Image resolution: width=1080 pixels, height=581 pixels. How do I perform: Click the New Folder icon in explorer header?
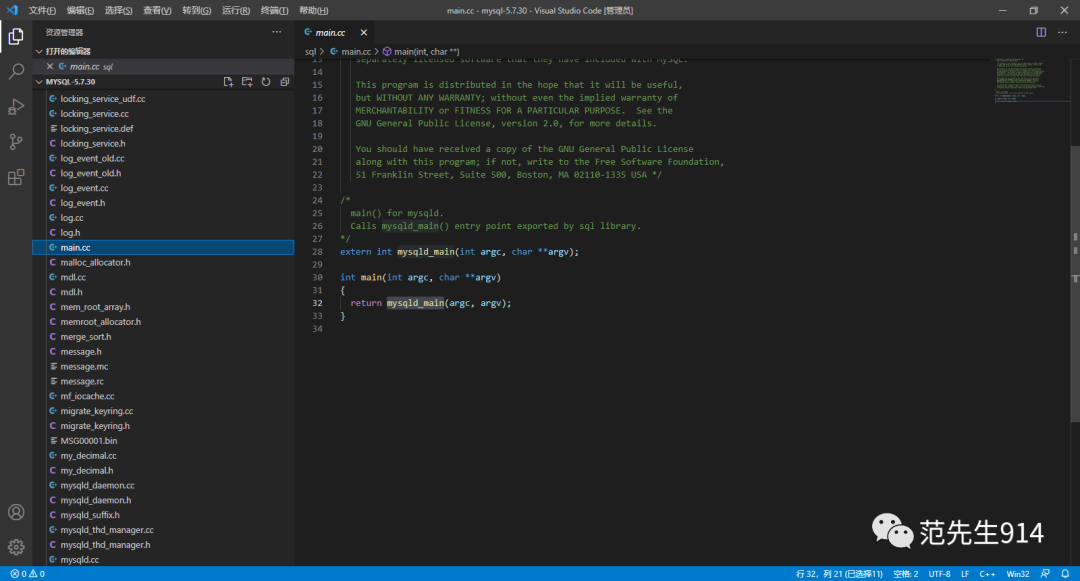[x=247, y=81]
